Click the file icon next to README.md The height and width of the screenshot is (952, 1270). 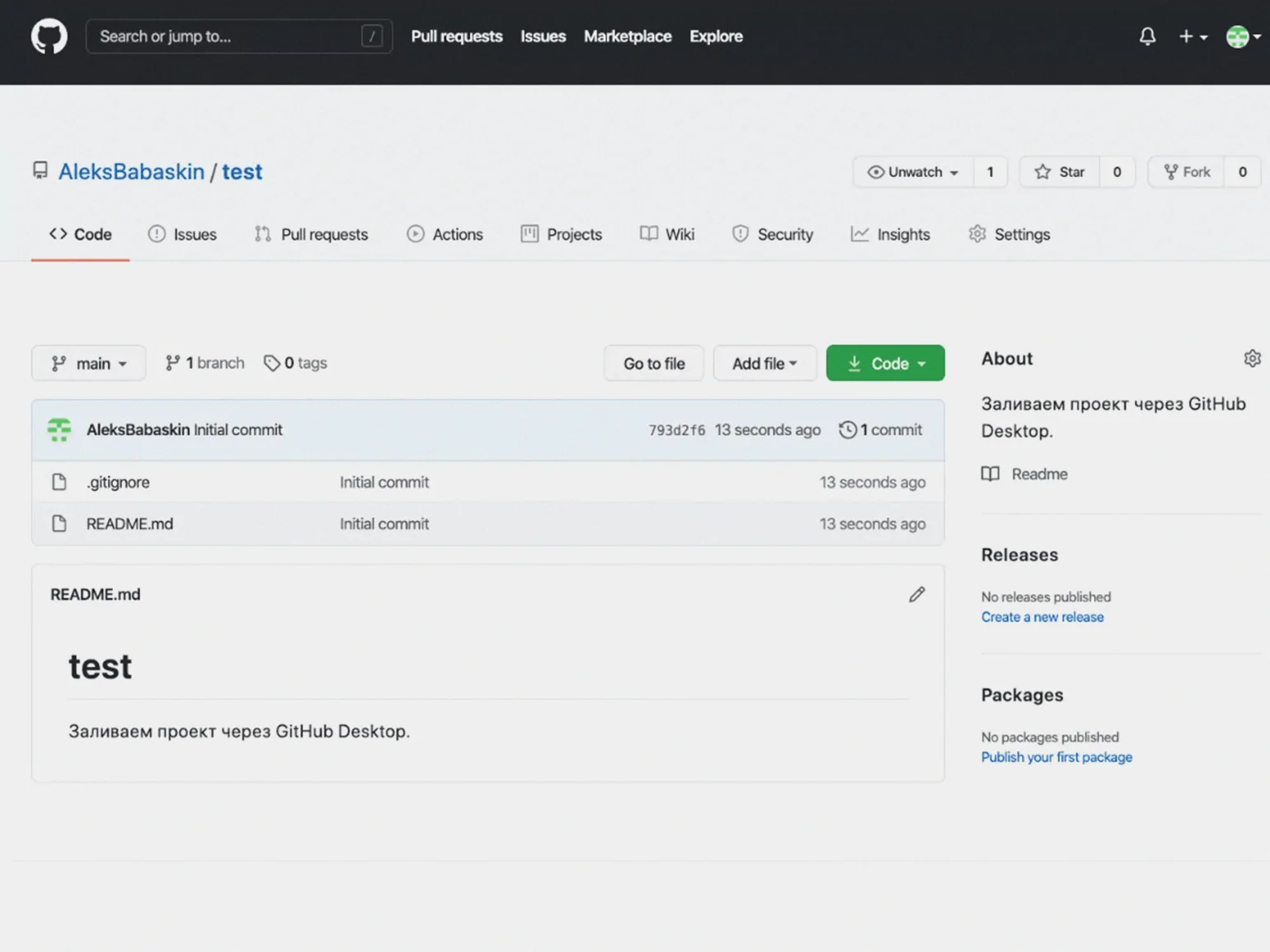click(x=59, y=523)
